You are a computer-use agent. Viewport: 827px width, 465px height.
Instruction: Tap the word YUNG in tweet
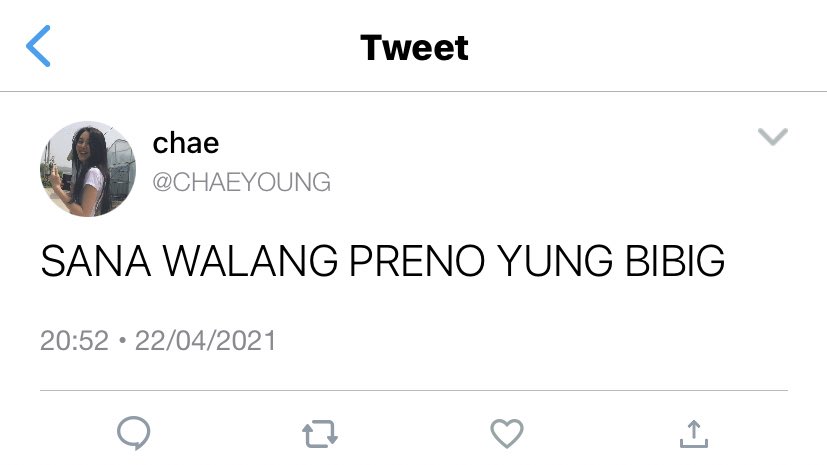(555, 260)
